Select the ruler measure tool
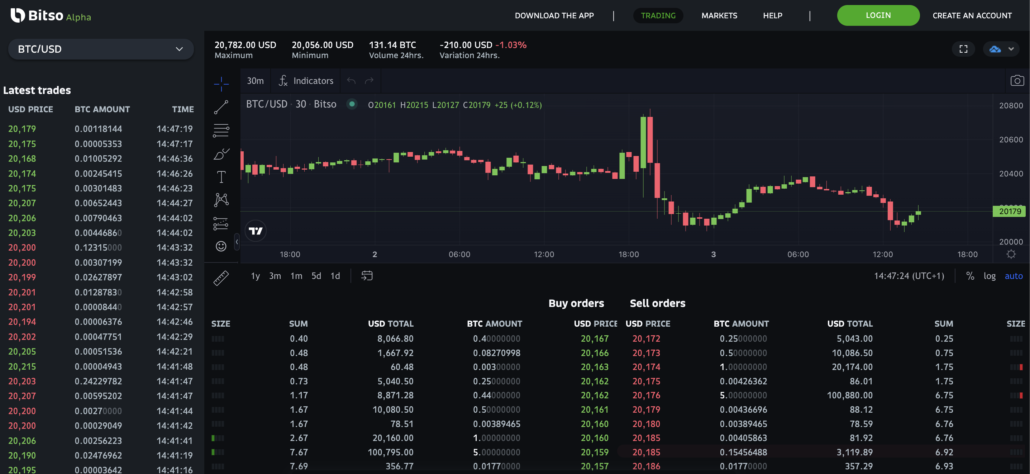Screen dimensions: 1030x474 click(x=221, y=278)
